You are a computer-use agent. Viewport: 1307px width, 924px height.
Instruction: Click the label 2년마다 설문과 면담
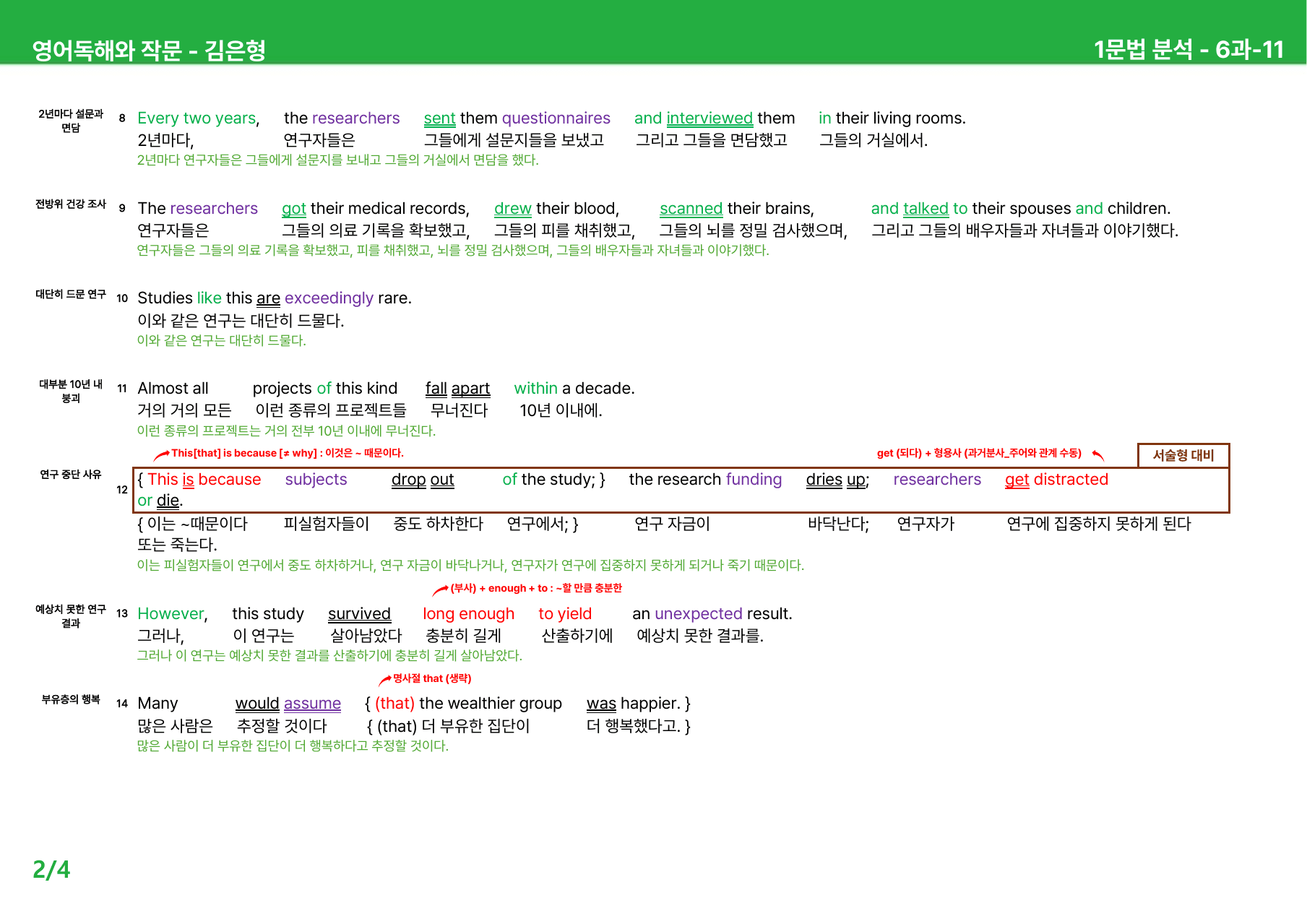[x=71, y=121]
